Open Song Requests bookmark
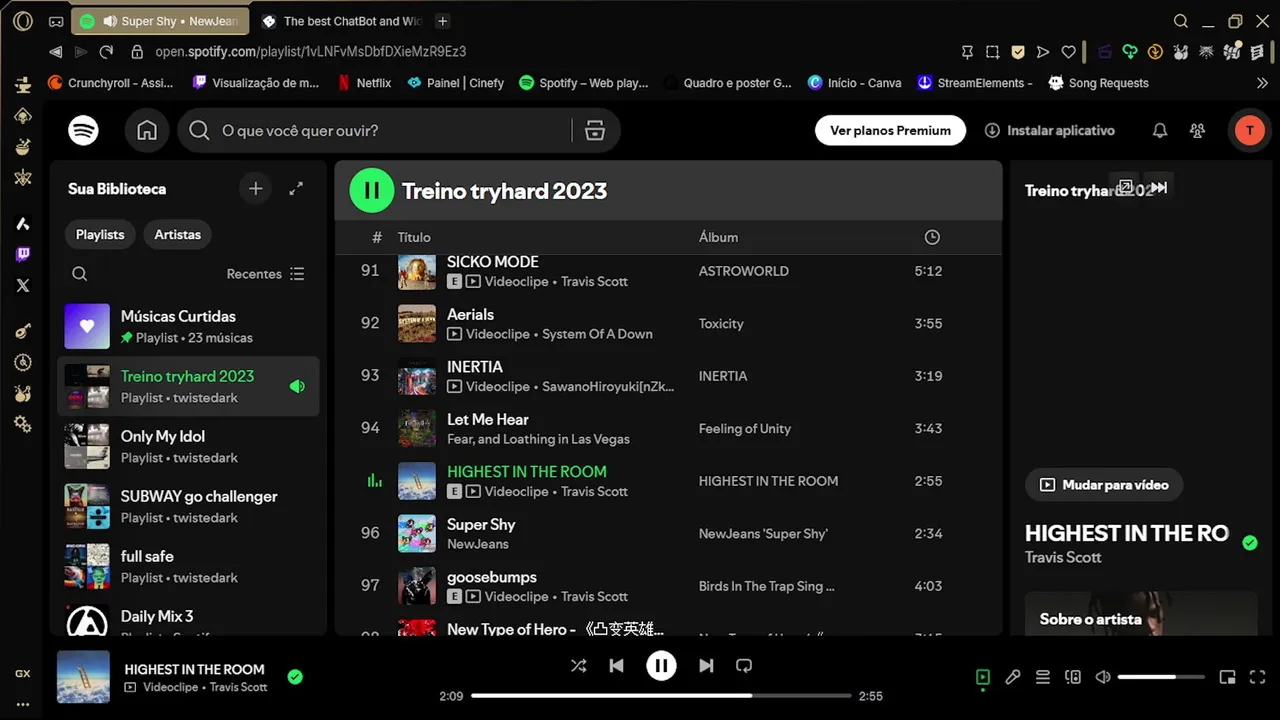1280x720 pixels. click(1098, 83)
